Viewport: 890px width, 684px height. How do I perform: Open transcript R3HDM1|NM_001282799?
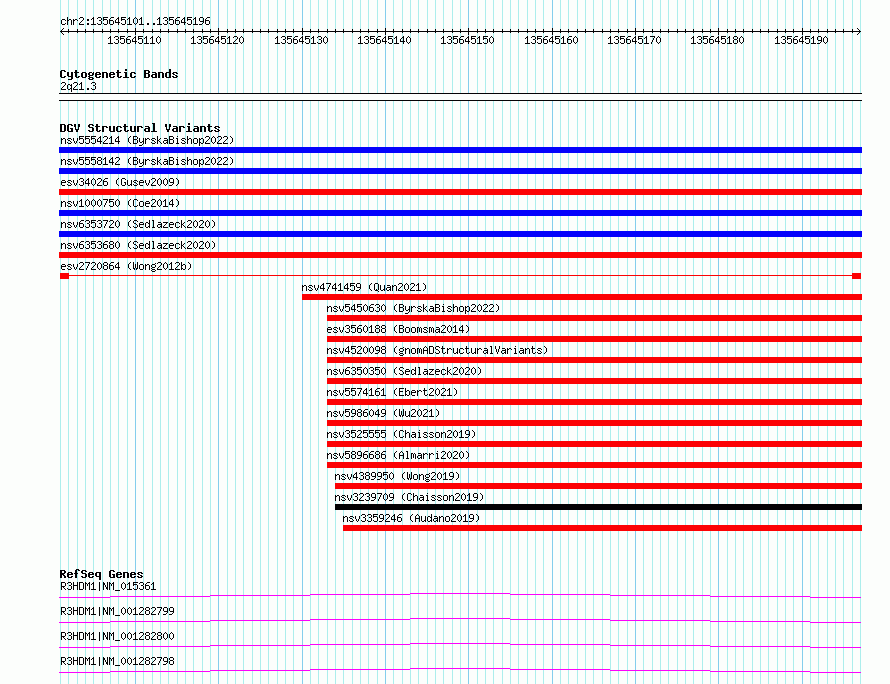(117, 611)
